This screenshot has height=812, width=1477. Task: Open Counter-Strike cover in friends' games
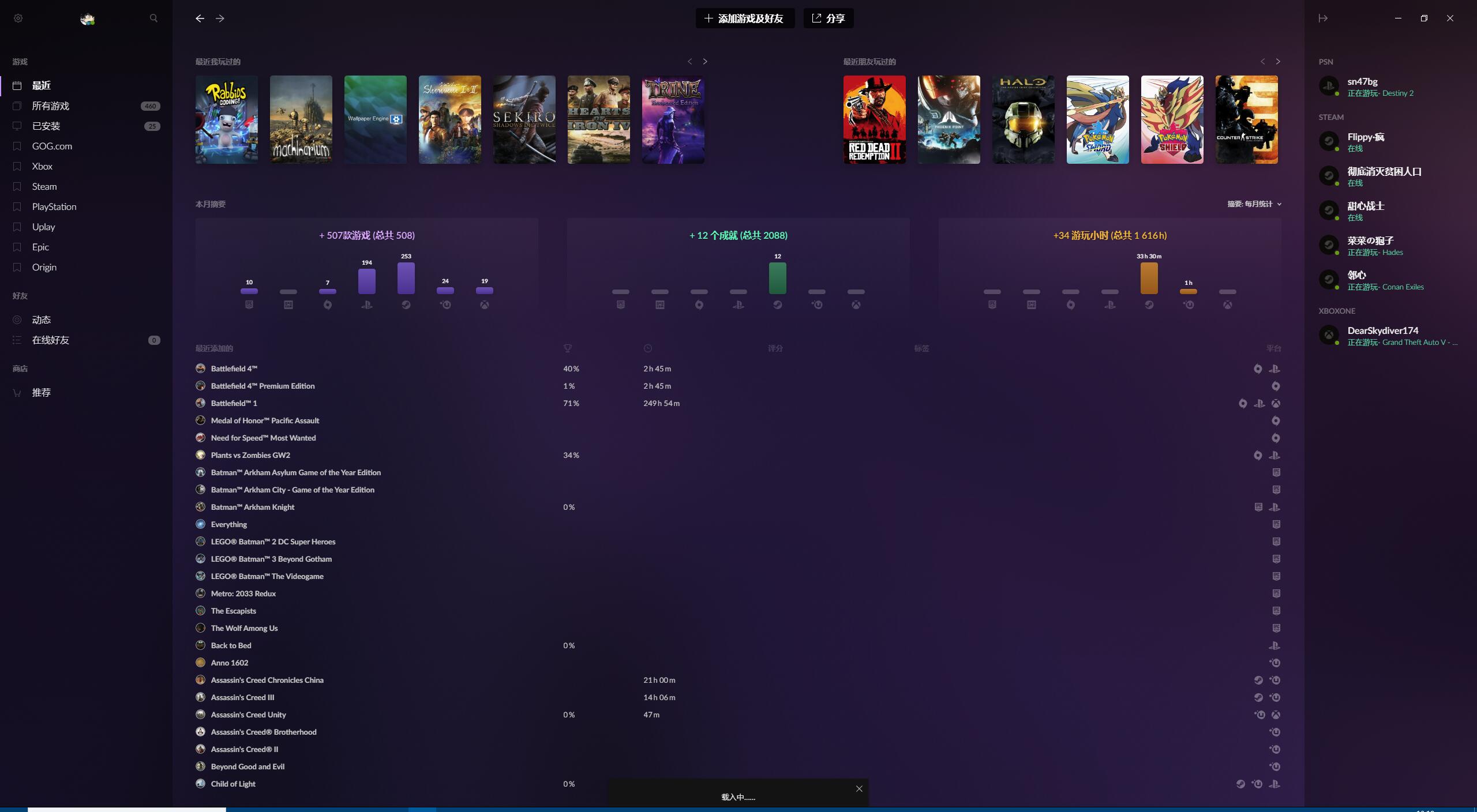1247,119
